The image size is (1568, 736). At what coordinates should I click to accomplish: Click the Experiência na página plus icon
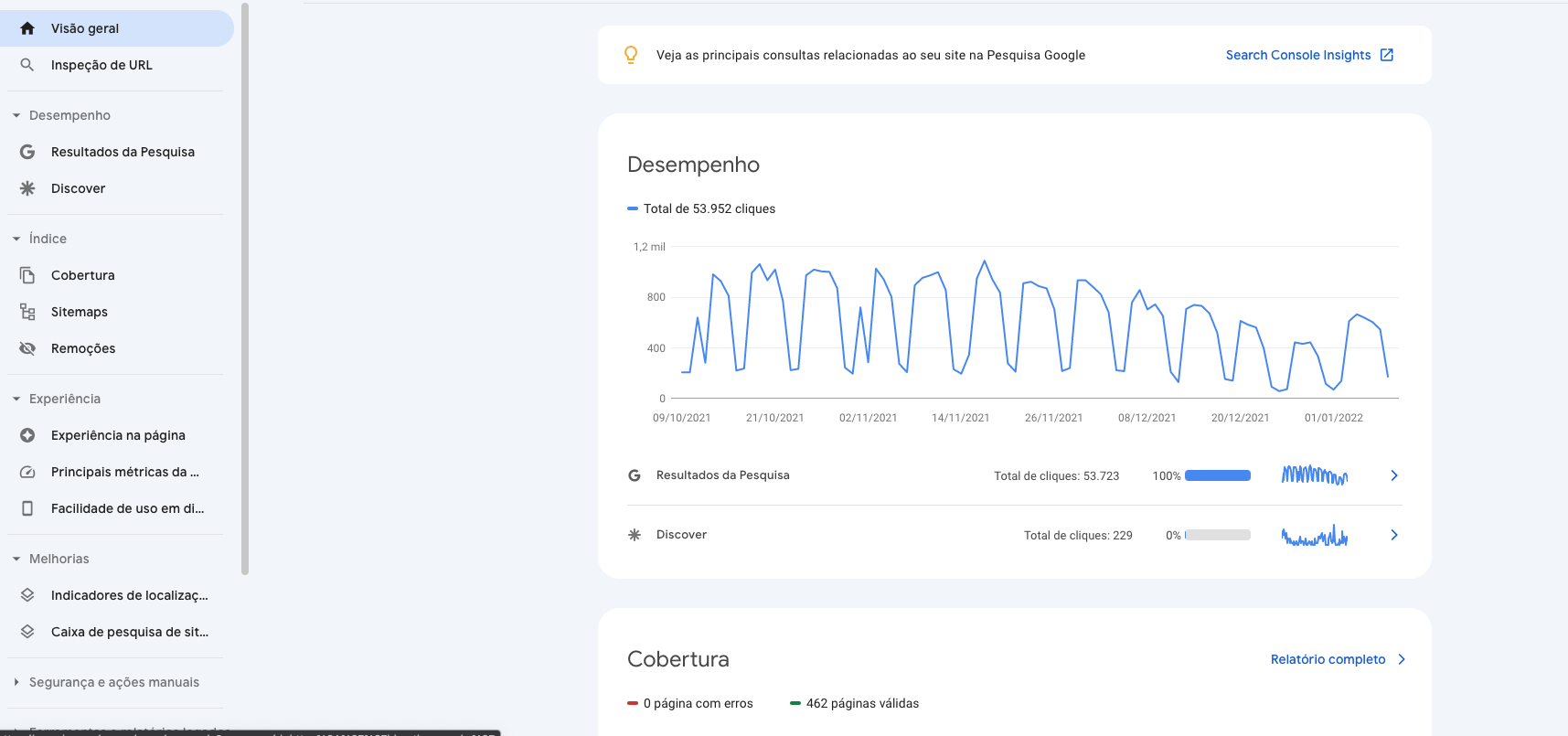pos(27,435)
